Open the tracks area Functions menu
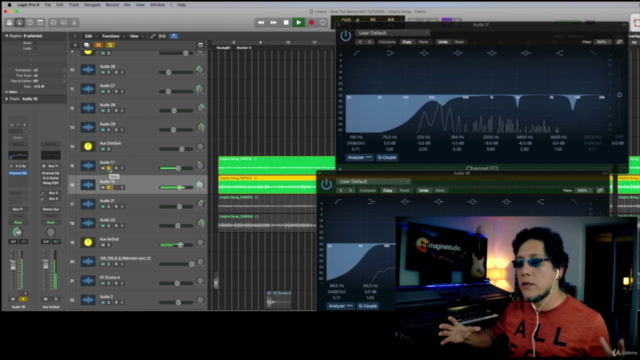This screenshot has width=640, height=360. [x=113, y=36]
